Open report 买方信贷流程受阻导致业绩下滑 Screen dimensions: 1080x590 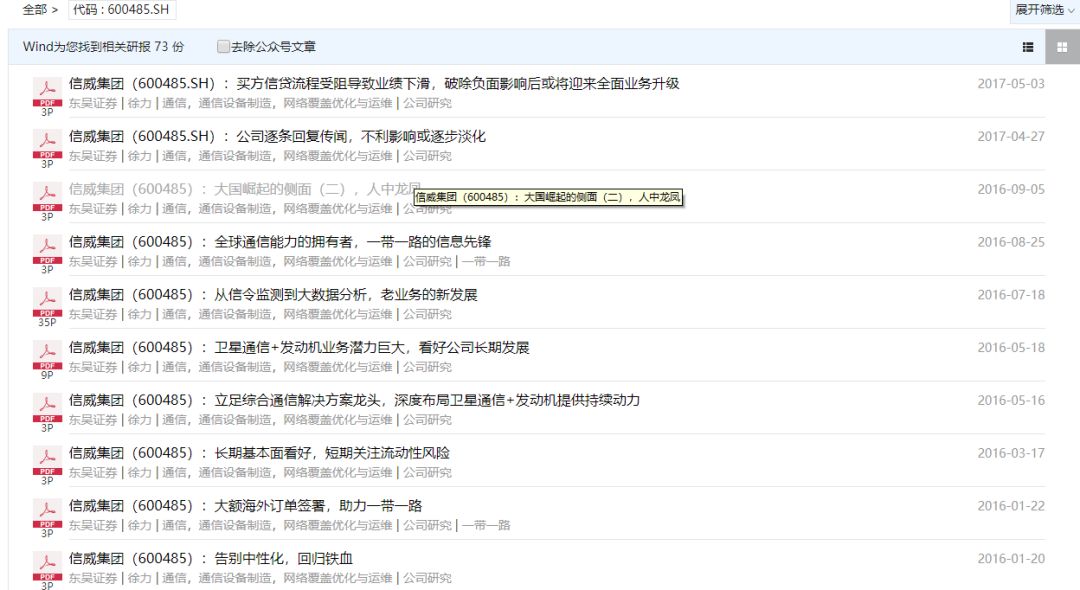point(374,83)
